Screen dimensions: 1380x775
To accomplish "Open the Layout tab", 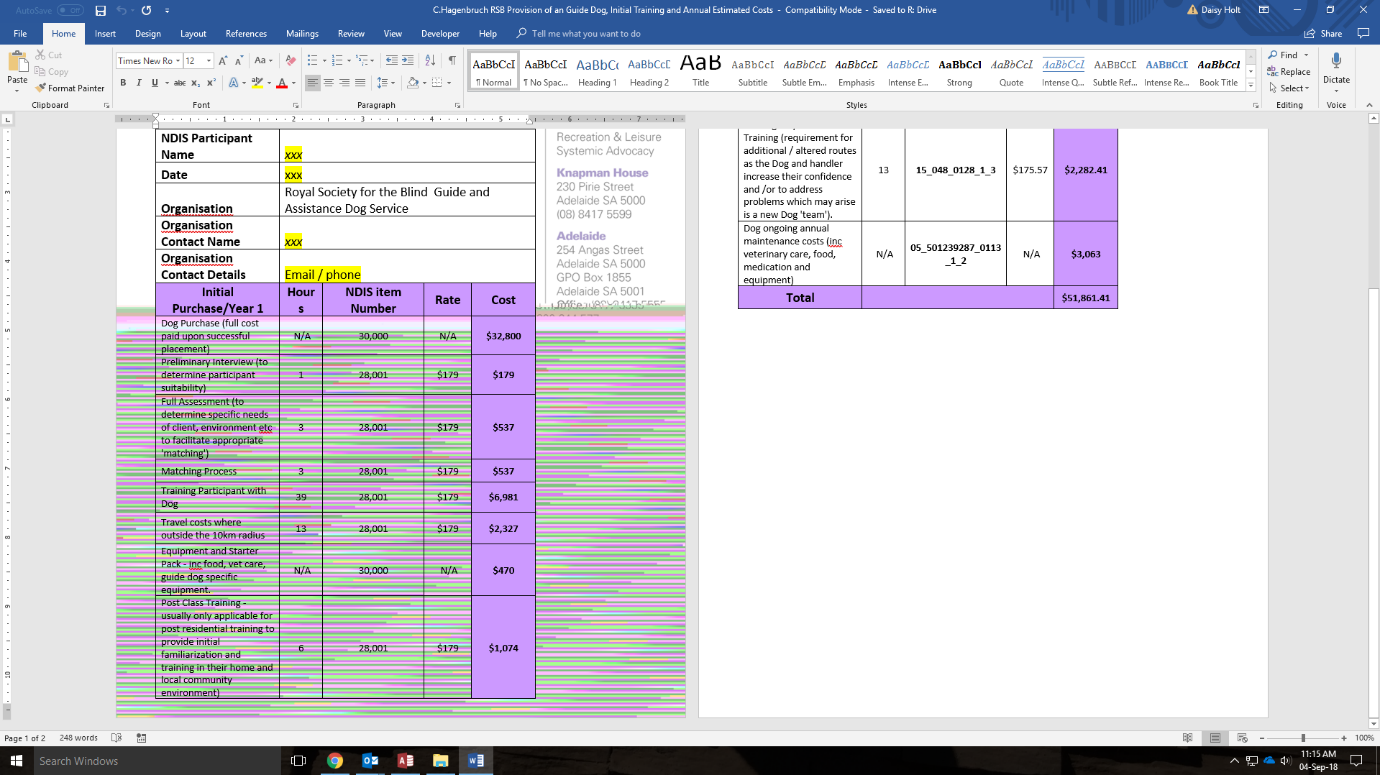I will click(193, 34).
